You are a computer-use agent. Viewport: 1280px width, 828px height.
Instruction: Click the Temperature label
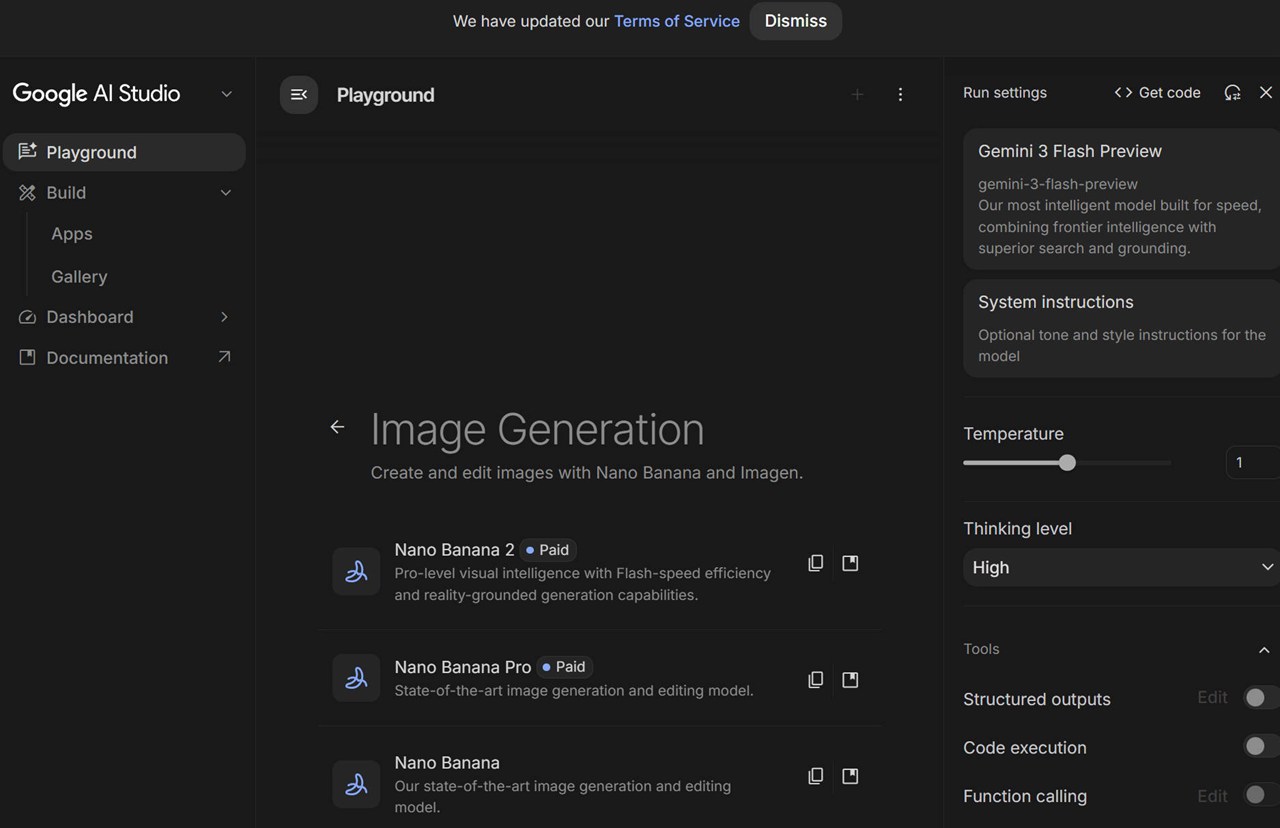click(x=1013, y=434)
